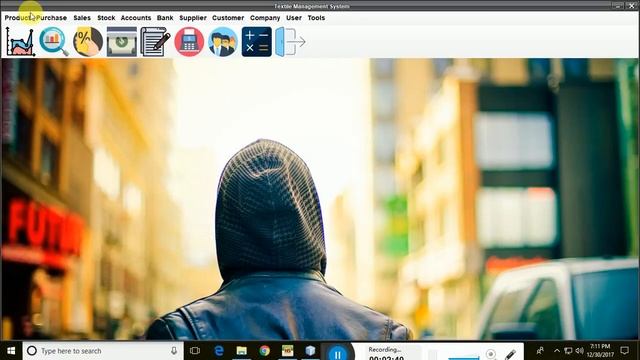The image size is (640, 360).
Task: Open the Bank menu
Action: click(165, 18)
